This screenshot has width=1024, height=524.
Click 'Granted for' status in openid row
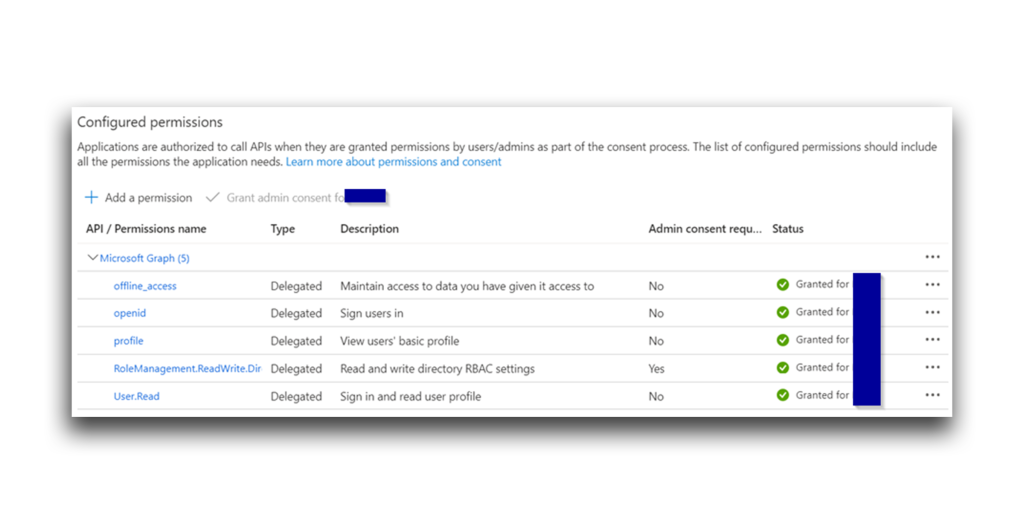(822, 312)
